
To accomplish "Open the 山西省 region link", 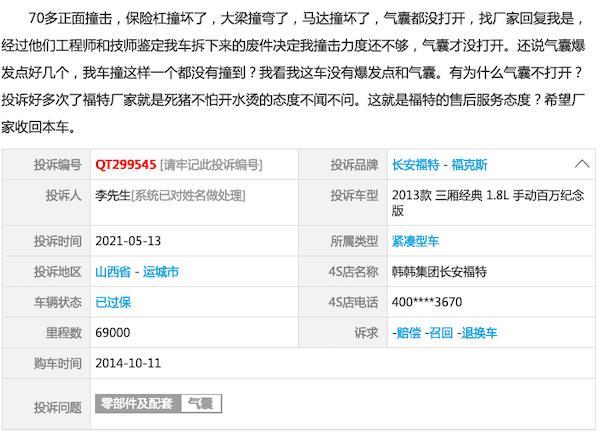I will [113, 272].
